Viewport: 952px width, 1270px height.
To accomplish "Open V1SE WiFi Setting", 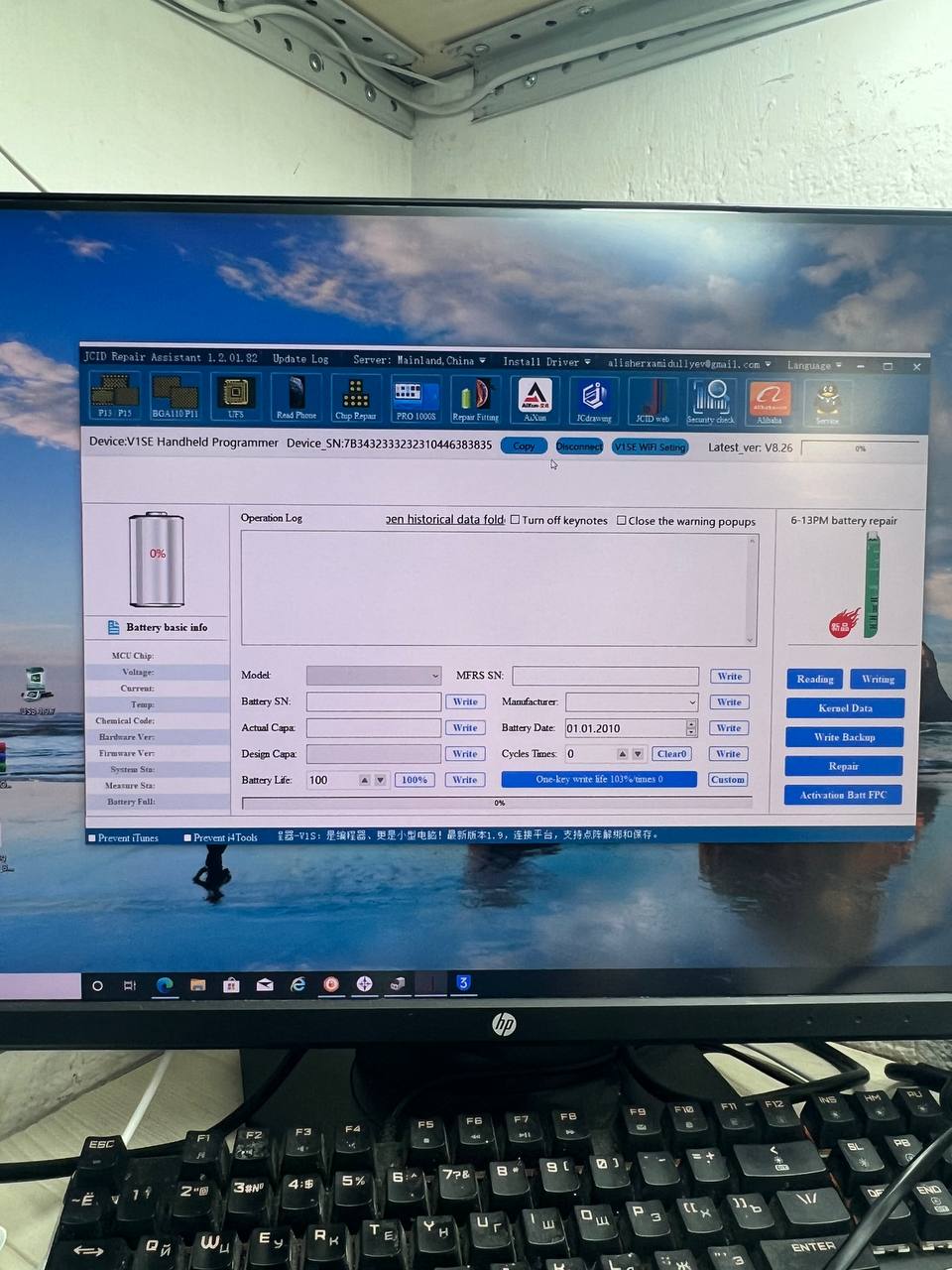I will (x=650, y=446).
